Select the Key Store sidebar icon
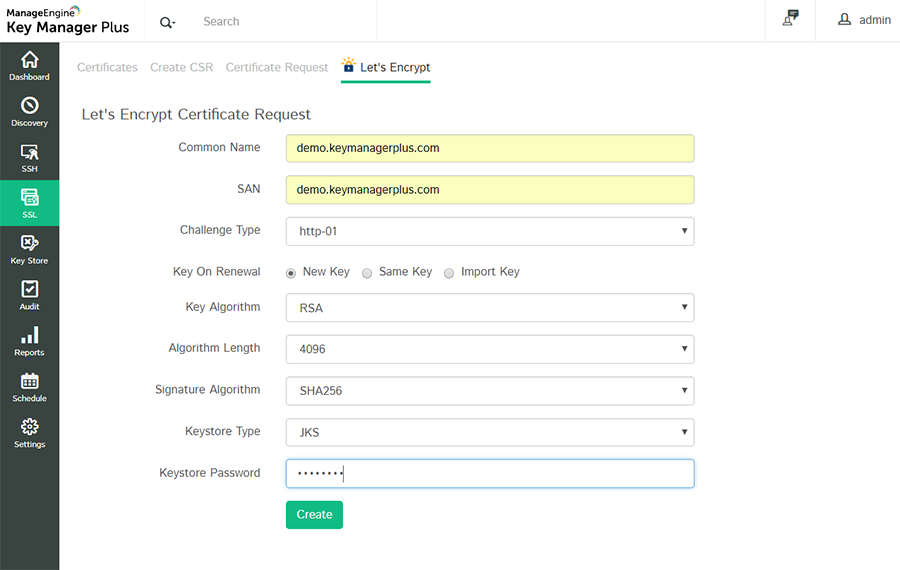Image resolution: width=900 pixels, height=570 pixels. click(x=29, y=249)
